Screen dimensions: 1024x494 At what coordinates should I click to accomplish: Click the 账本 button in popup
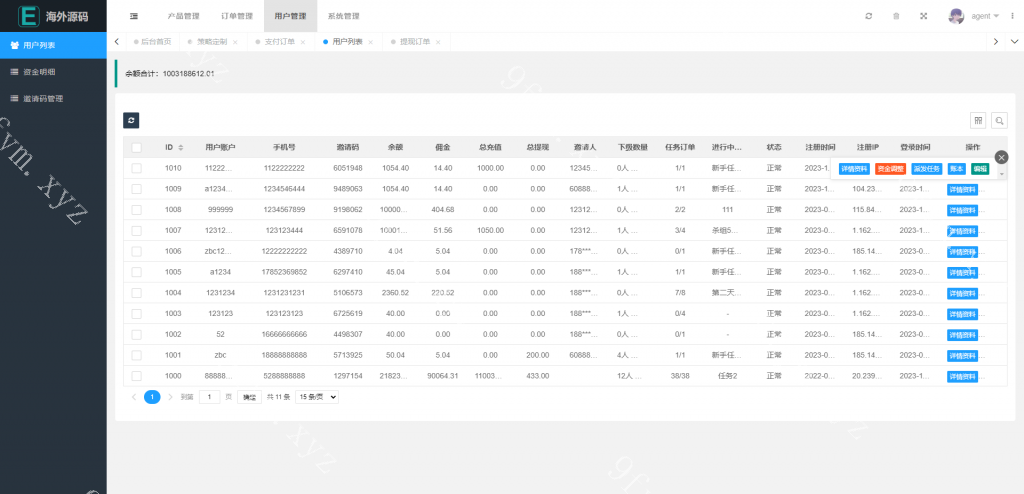click(957, 169)
